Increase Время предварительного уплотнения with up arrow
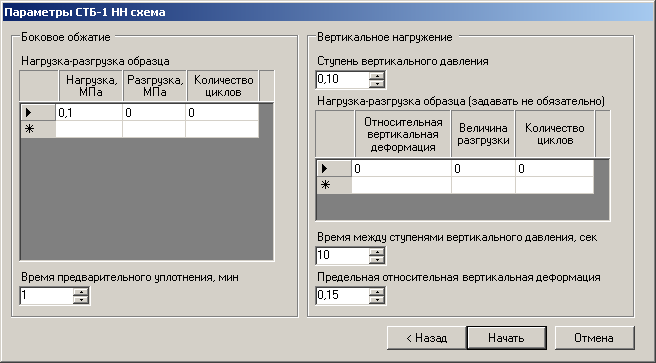This screenshot has height=363, width=656. click(81, 291)
